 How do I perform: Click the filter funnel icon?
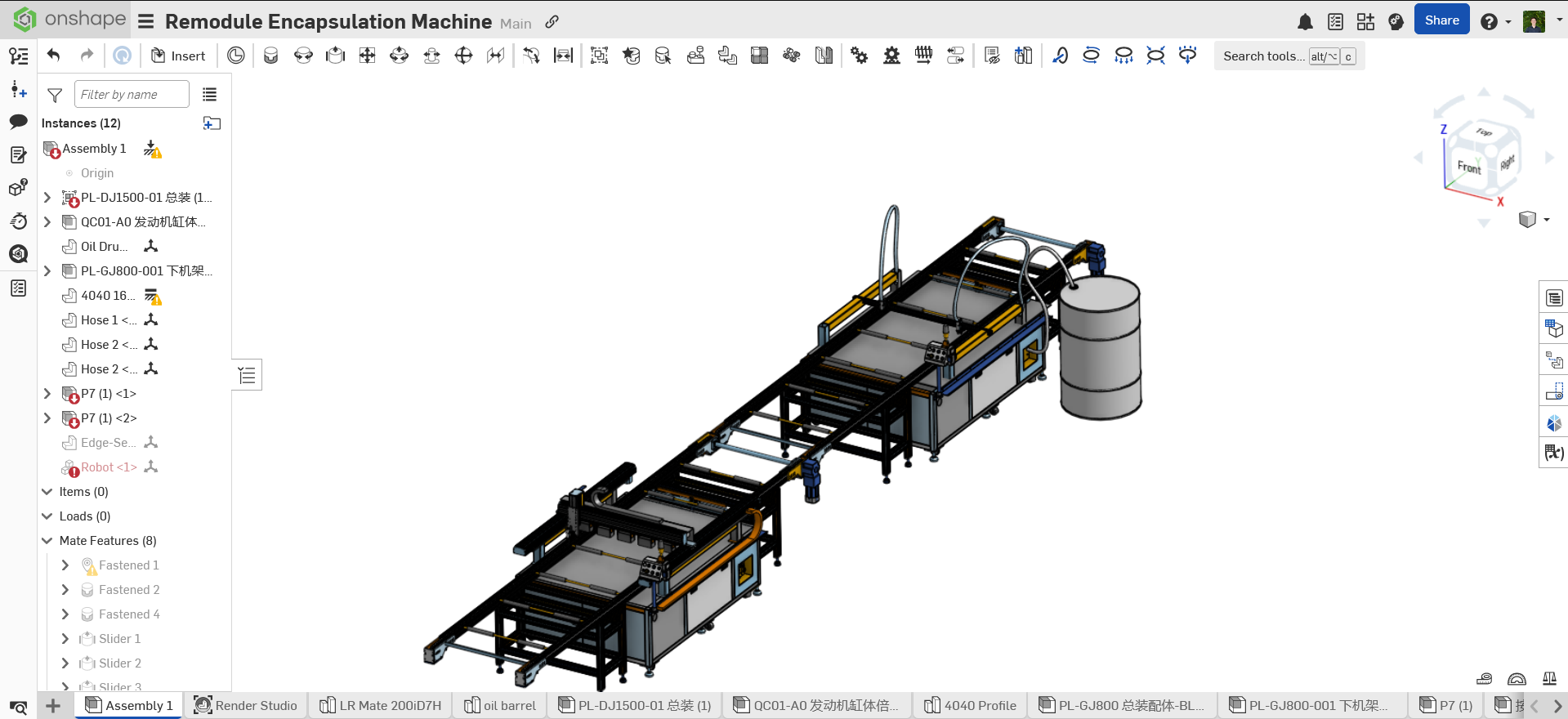(55, 96)
